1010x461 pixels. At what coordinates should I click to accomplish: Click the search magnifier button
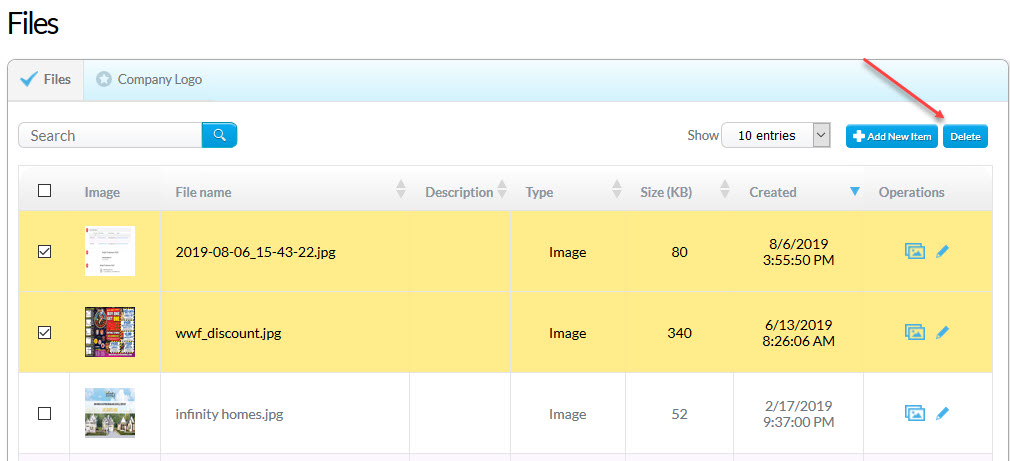pyautogui.click(x=220, y=135)
